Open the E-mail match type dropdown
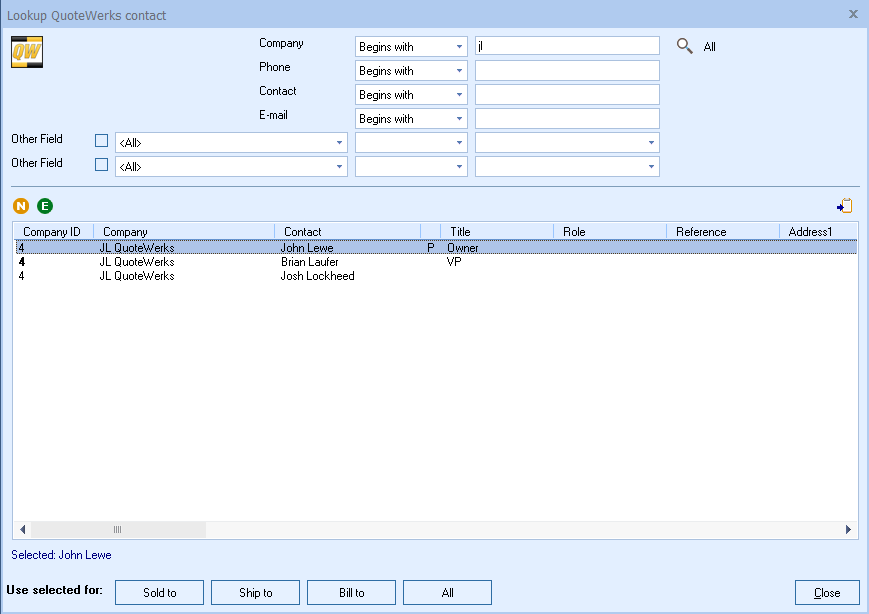Viewport: 869px width, 614px height. [x=411, y=119]
